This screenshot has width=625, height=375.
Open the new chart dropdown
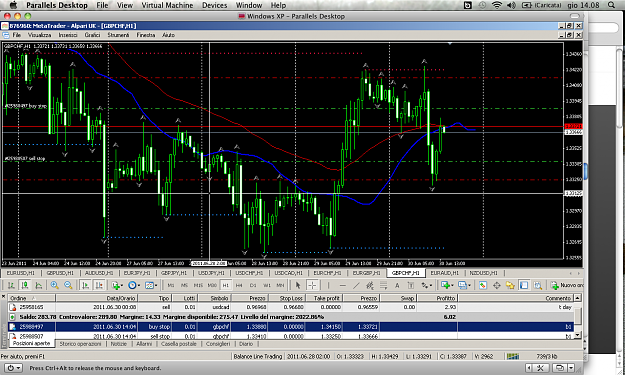446,285
